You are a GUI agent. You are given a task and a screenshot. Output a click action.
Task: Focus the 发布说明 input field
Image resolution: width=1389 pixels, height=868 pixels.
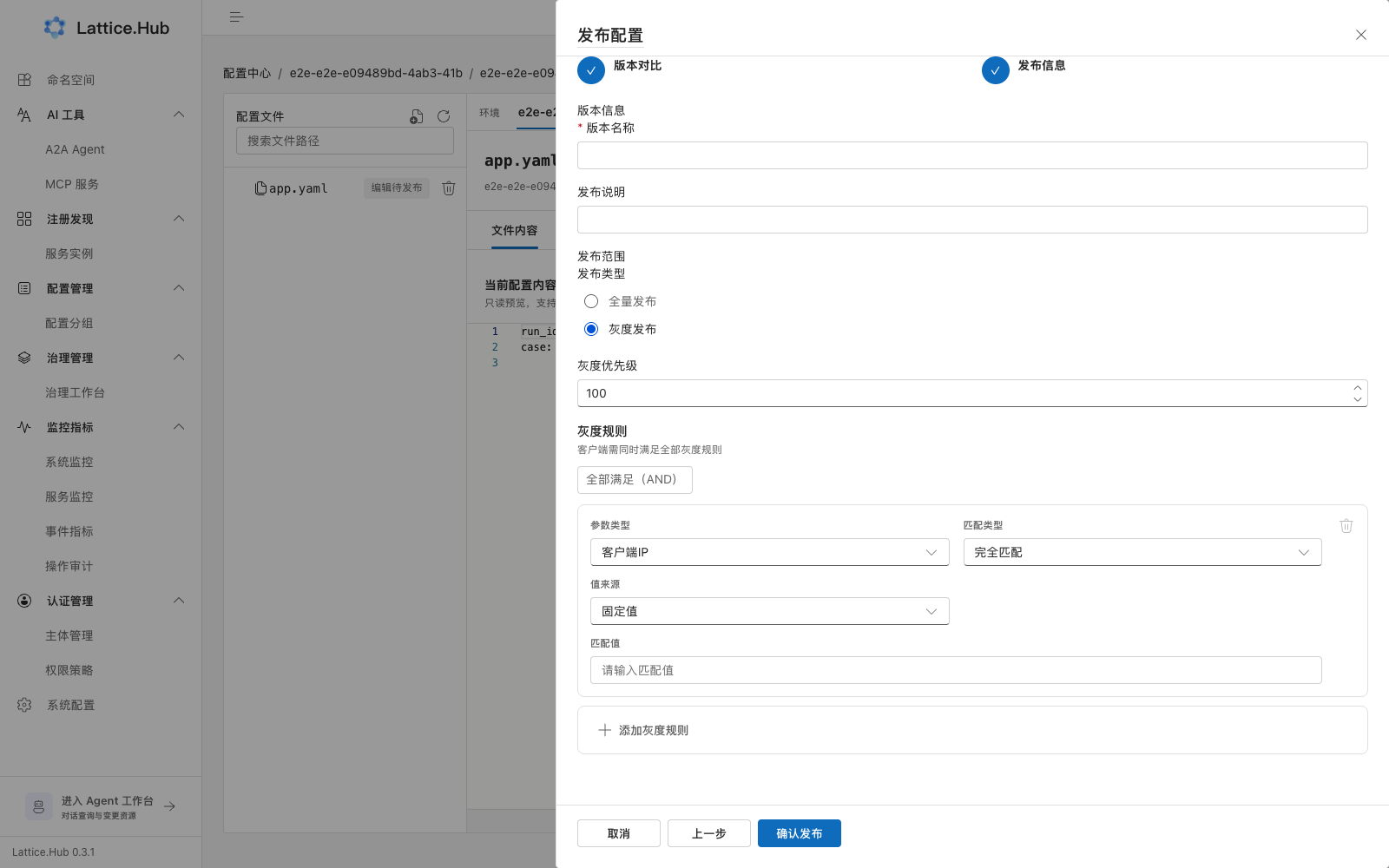click(x=972, y=220)
